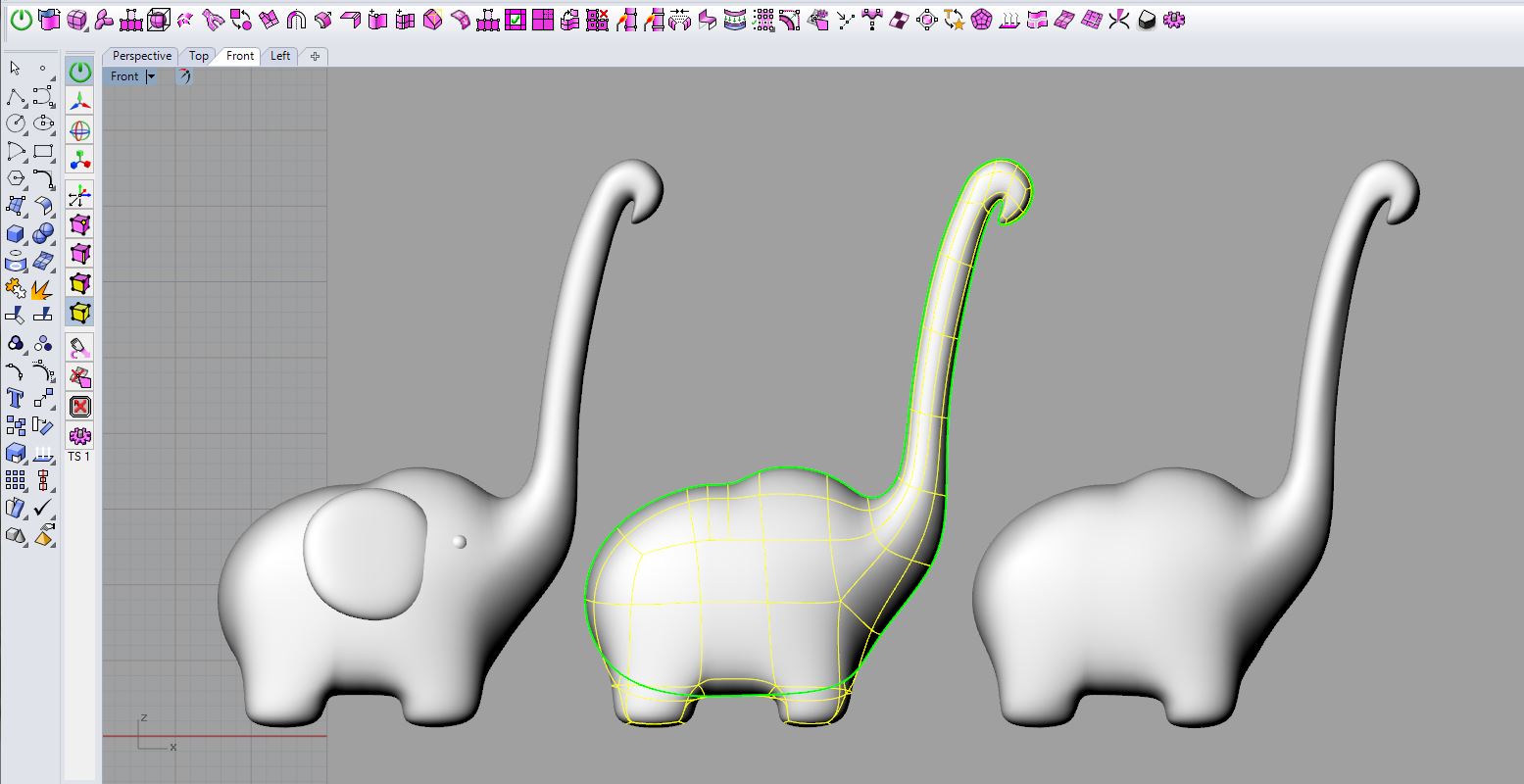The image size is (1524, 784).
Task: Select the Ellipse tool
Action: [x=43, y=123]
